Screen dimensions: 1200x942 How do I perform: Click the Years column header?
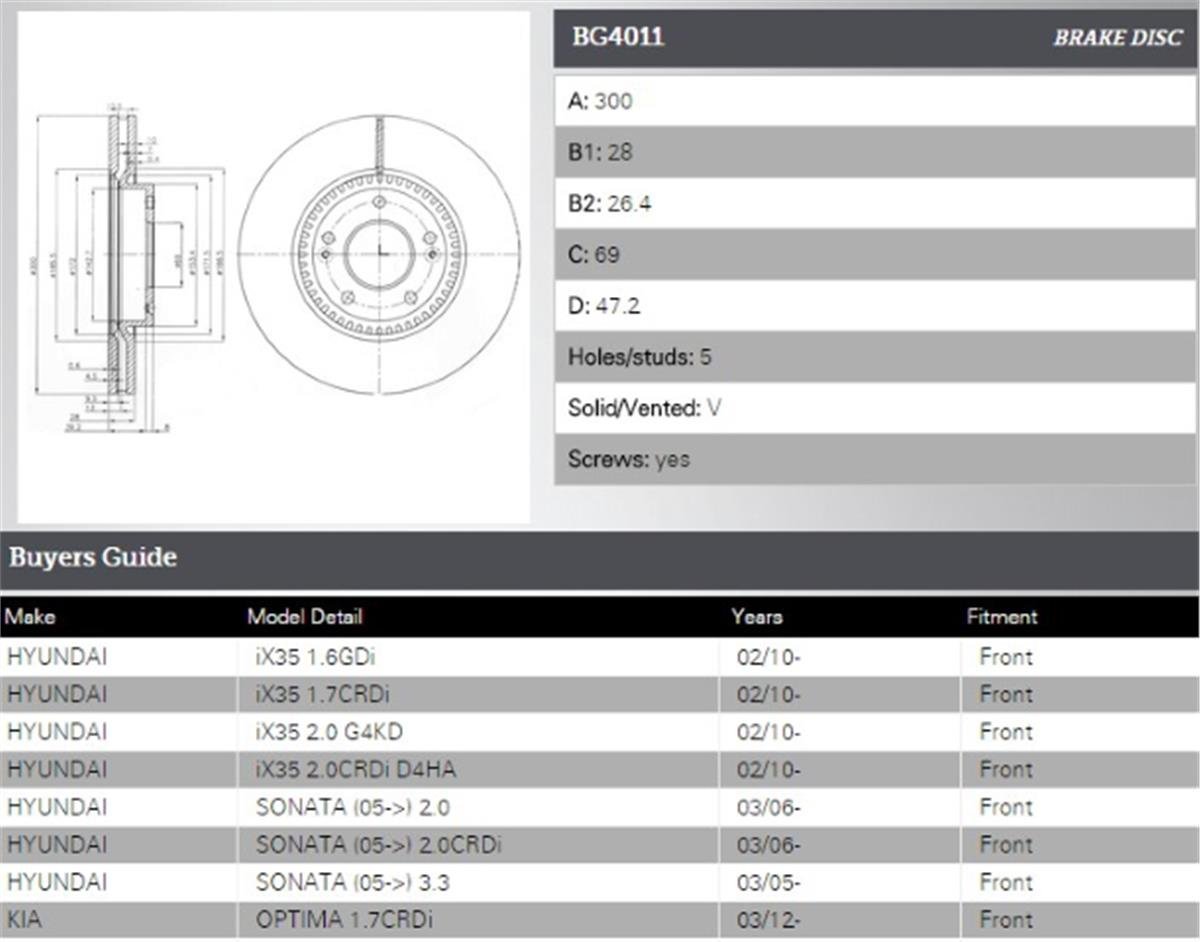point(757,616)
